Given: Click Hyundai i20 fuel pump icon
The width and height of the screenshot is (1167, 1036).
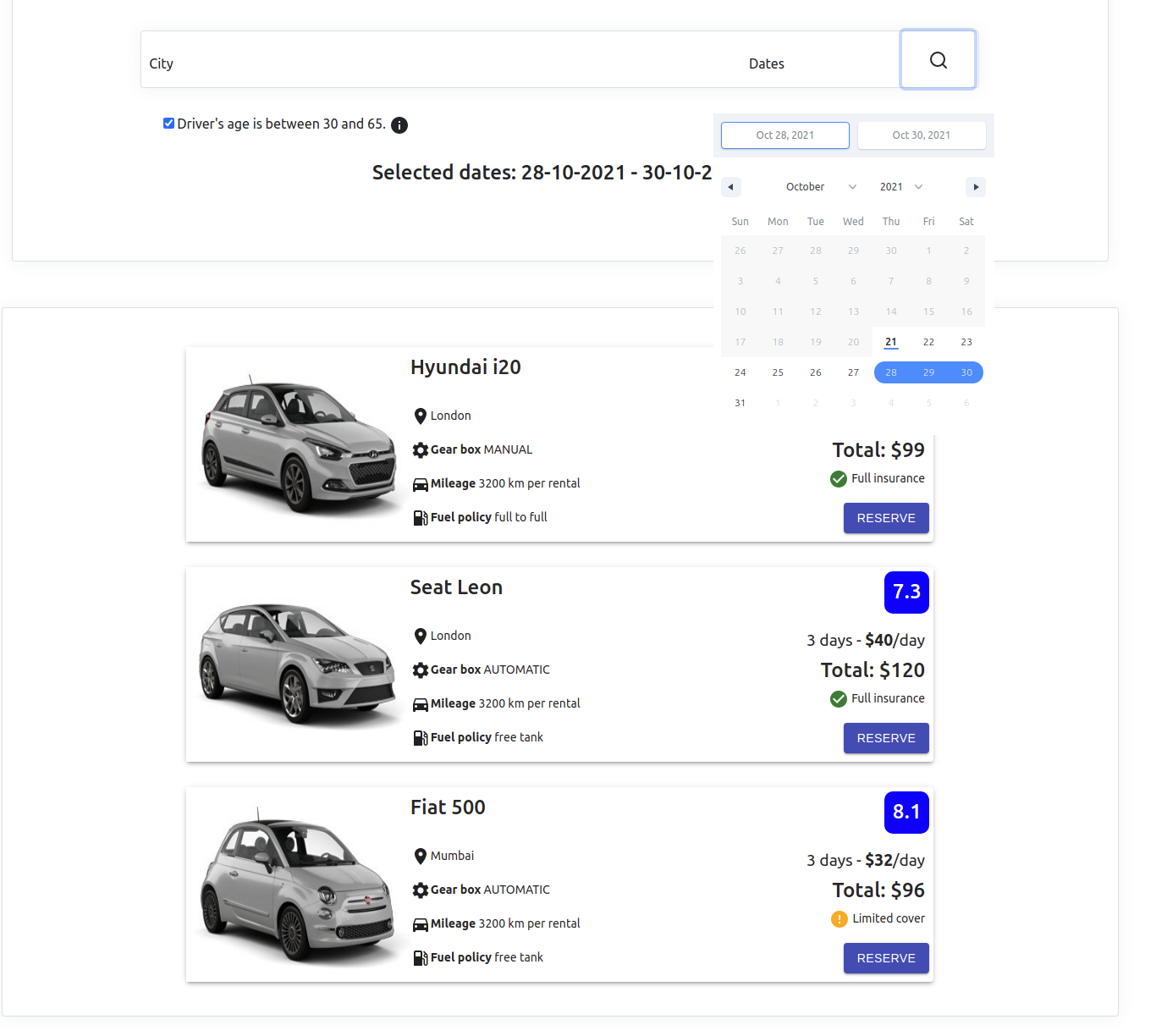Looking at the screenshot, I should coord(421,518).
